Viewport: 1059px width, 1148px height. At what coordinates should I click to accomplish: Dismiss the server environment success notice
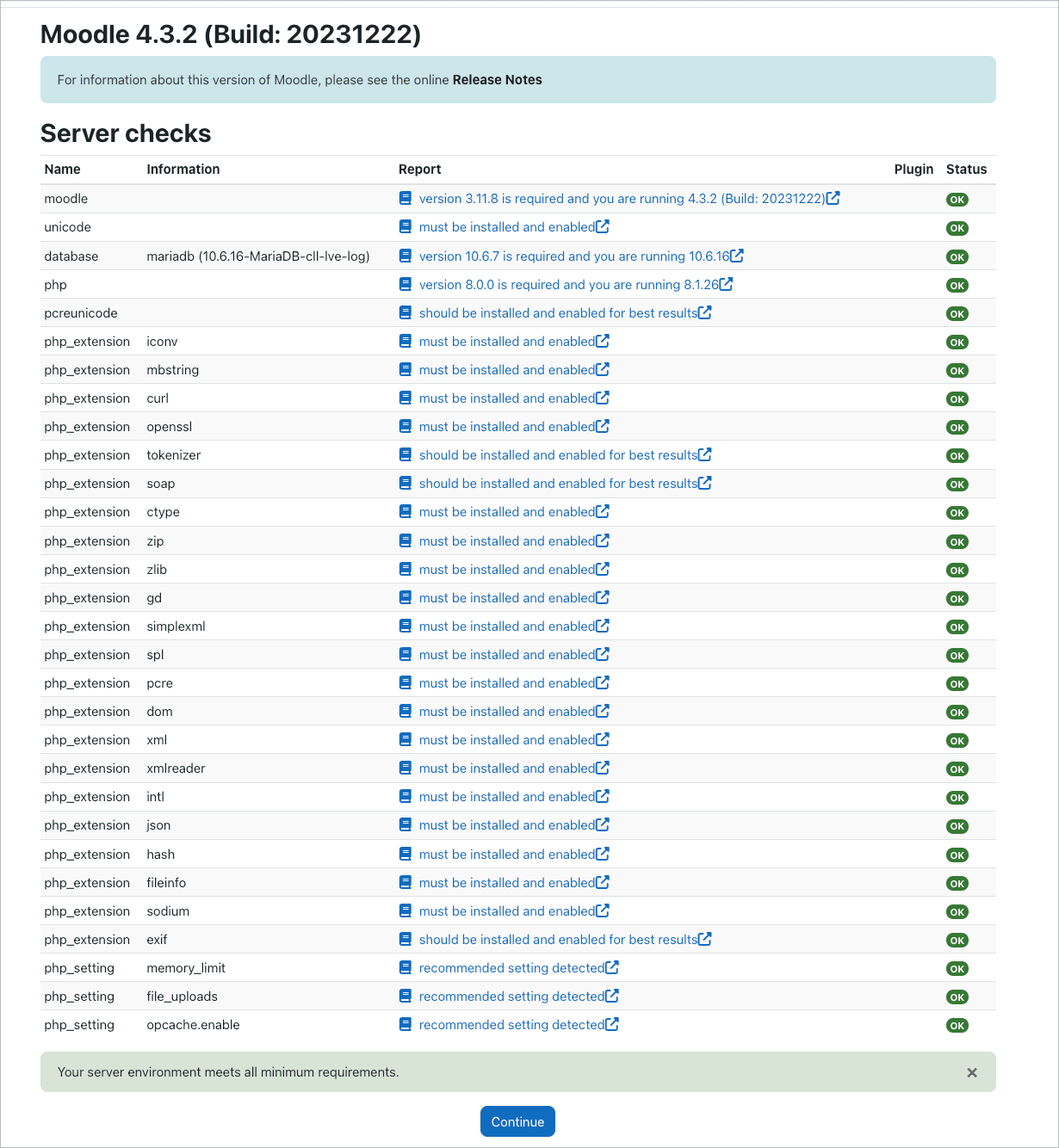pos(972,1072)
